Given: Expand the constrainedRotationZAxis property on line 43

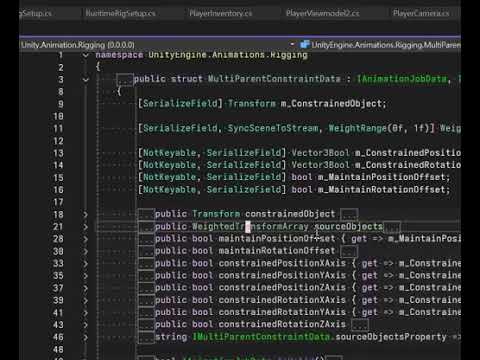Looking at the screenshot, I should point(85,325).
